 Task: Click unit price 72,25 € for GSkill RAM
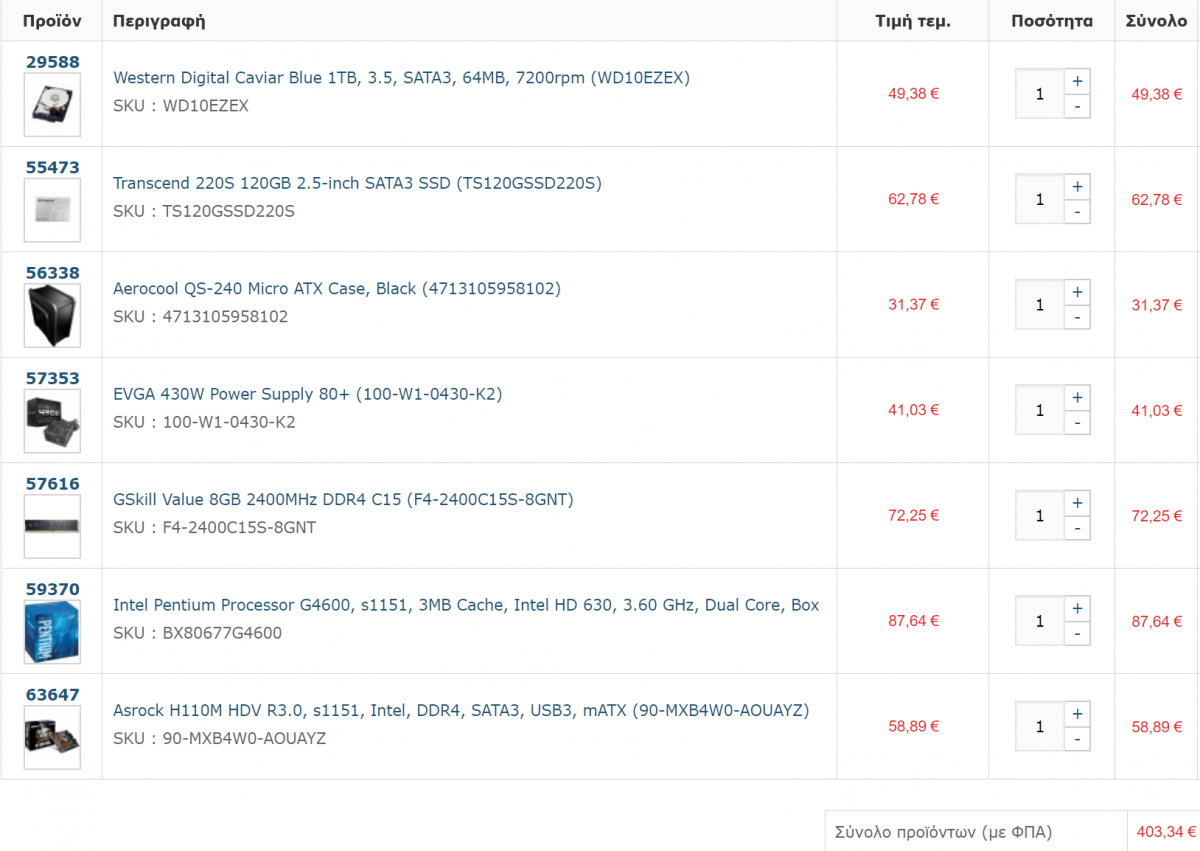point(913,516)
